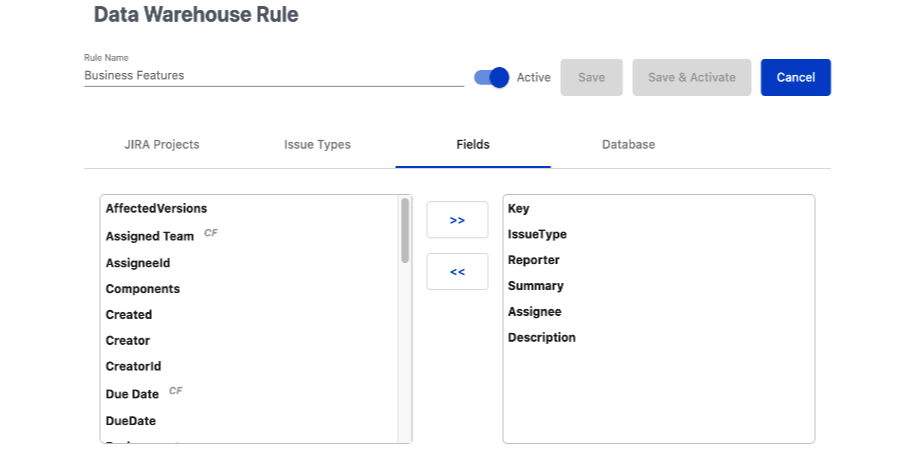Select Reporter in the selected fields list

pos(534,260)
